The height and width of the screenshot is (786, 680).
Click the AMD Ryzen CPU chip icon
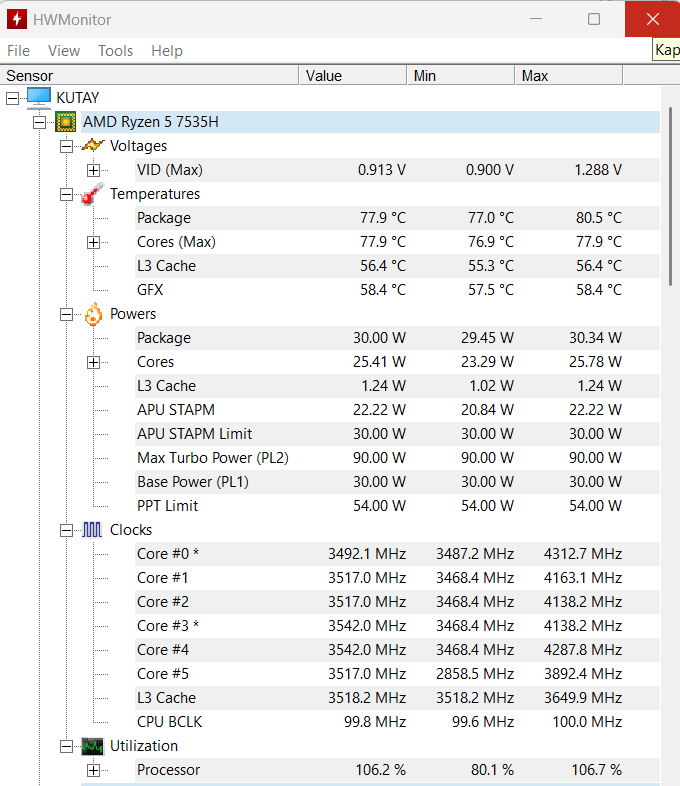tap(66, 122)
